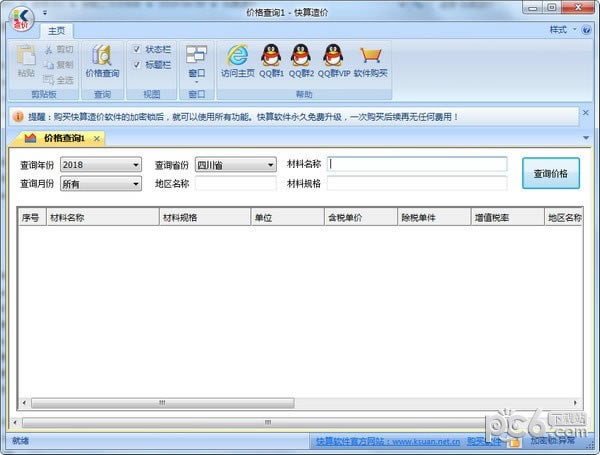Click the 查询价格 button
The image size is (600, 455).
pyautogui.click(x=550, y=173)
